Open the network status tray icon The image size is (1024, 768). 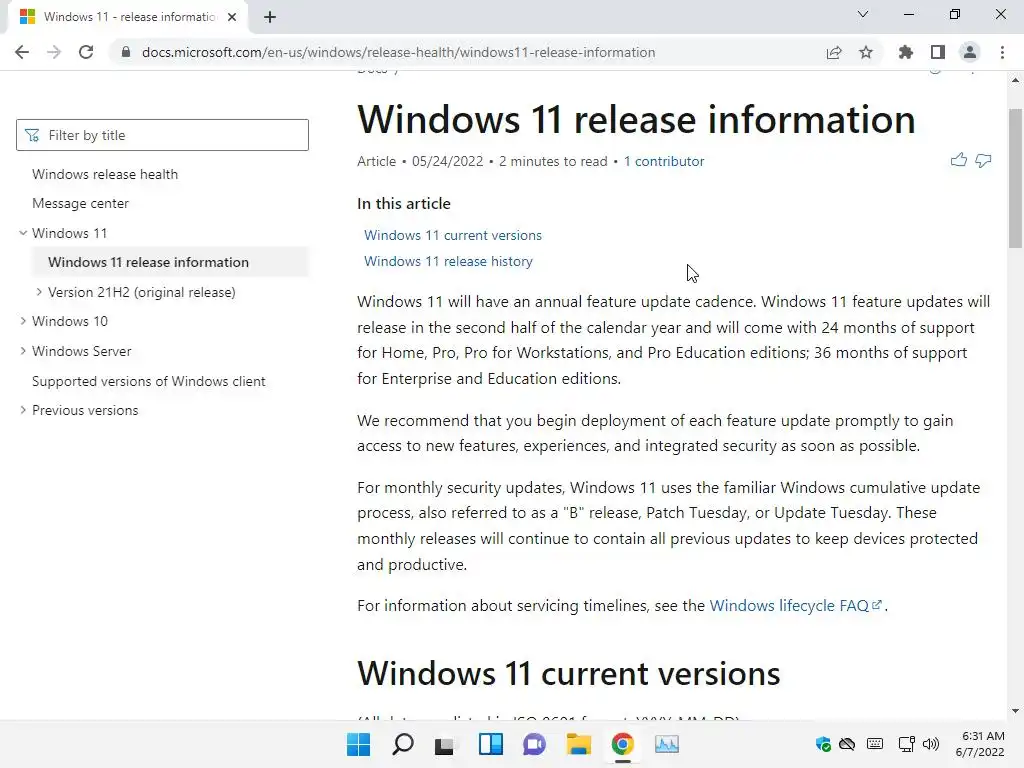pyautogui.click(x=906, y=744)
